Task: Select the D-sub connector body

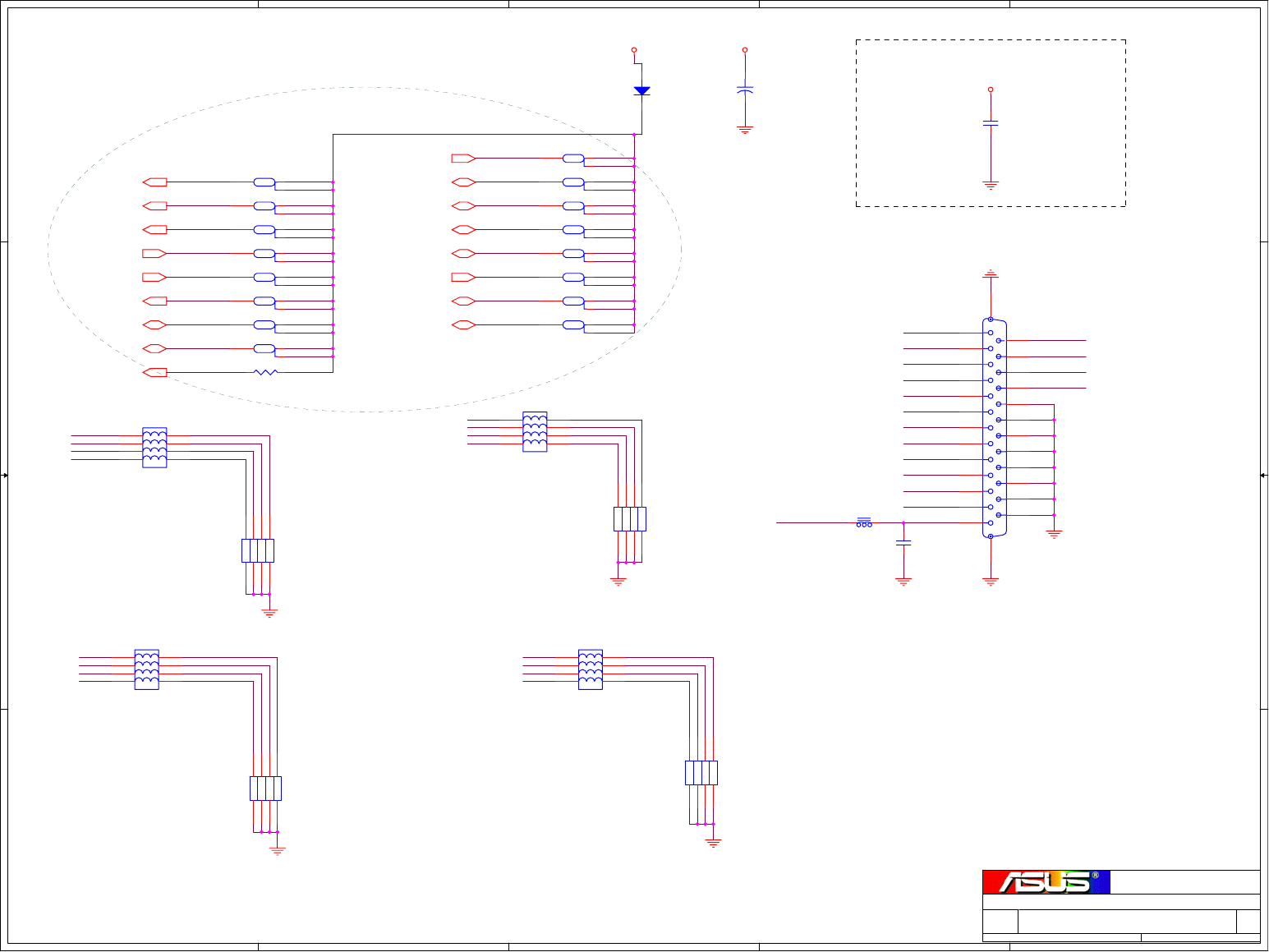Action: (995, 428)
